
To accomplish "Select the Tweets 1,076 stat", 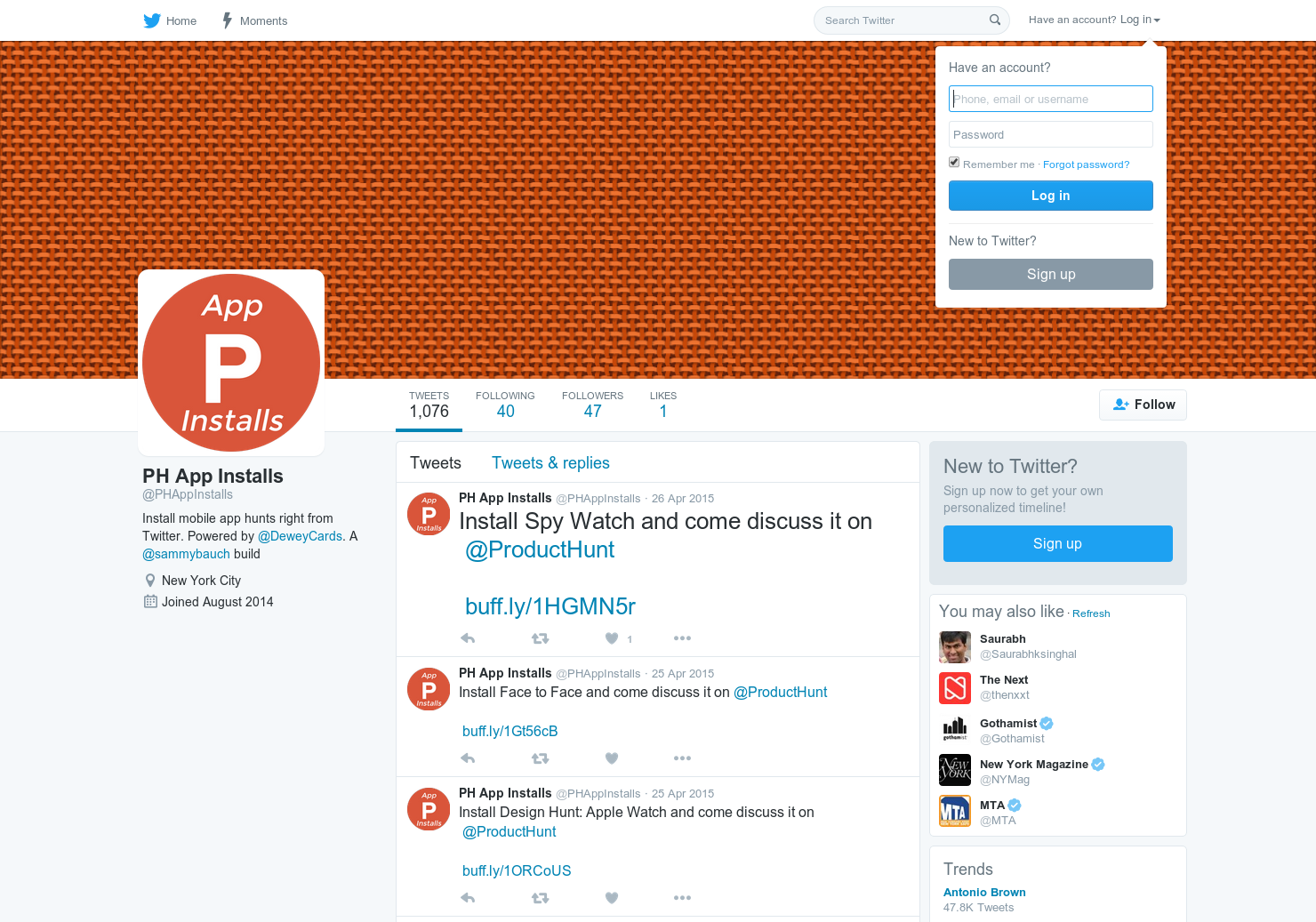I will pos(429,405).
